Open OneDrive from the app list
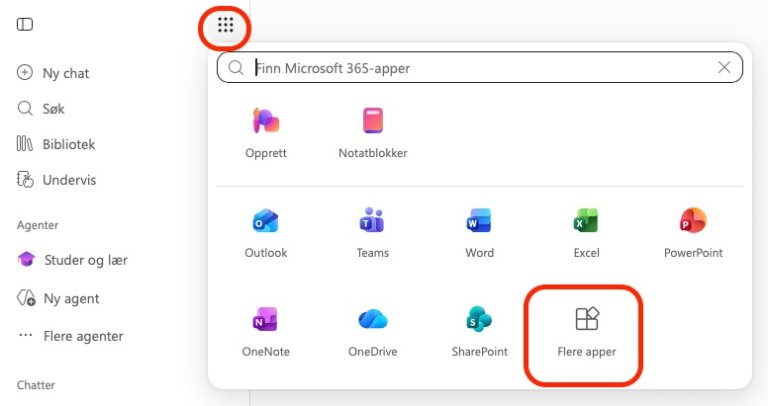The height and width of the screenshot is (406, 768). tap(373, 332)
